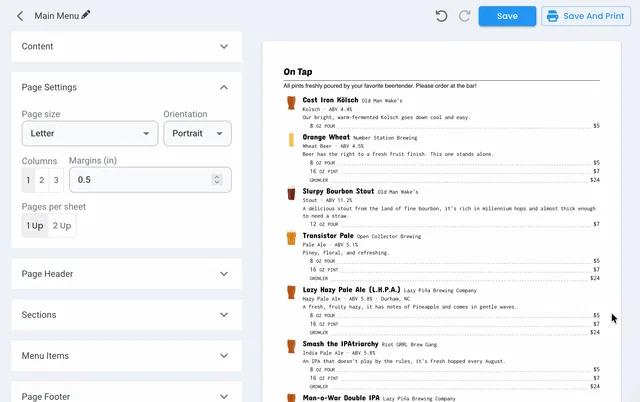Viewport: 640px width, 402px height.
Task: Click the Margins stepper arrows
Action: pyautogui.click(x=217, y=180)
